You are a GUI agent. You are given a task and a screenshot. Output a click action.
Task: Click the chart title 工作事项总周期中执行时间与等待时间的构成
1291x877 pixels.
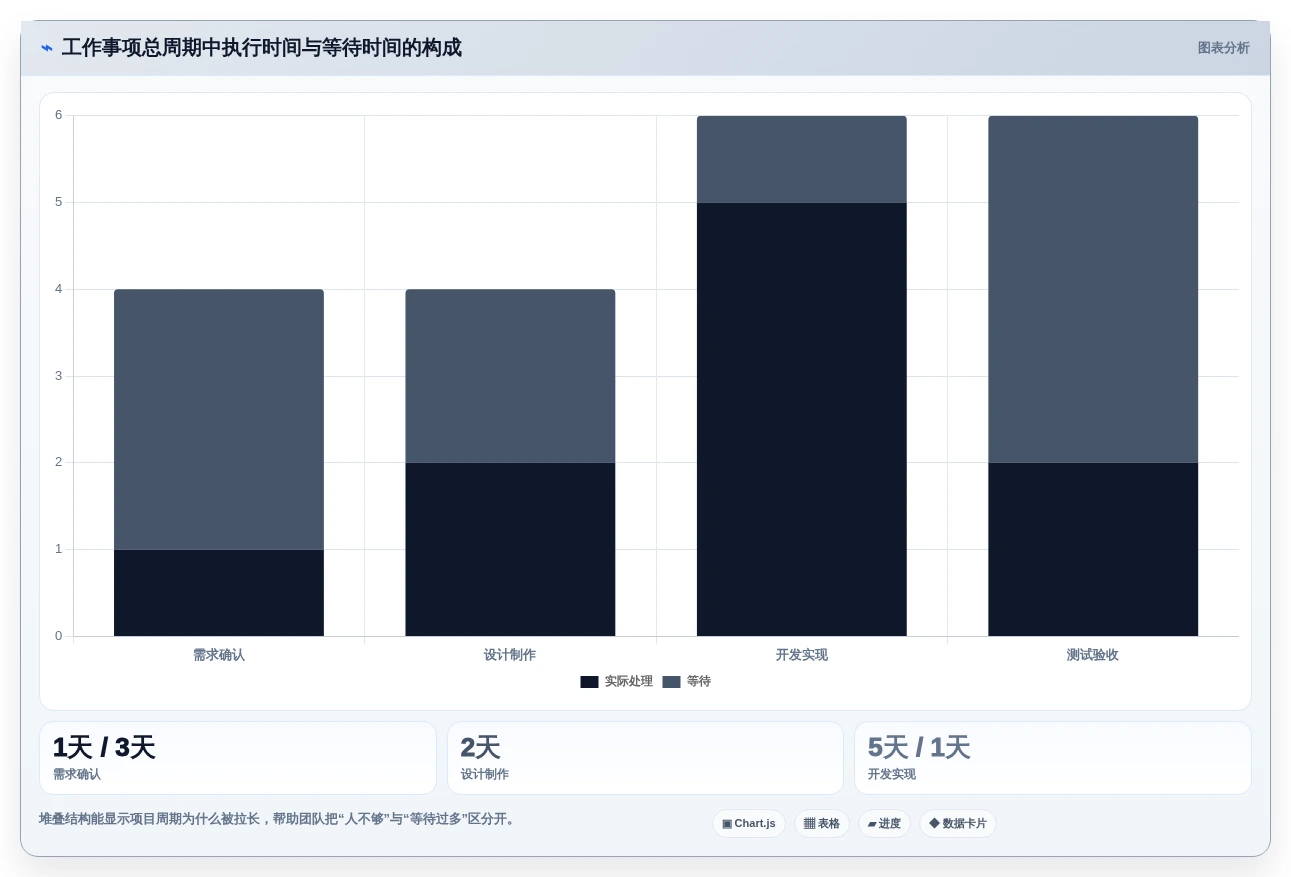261,48
